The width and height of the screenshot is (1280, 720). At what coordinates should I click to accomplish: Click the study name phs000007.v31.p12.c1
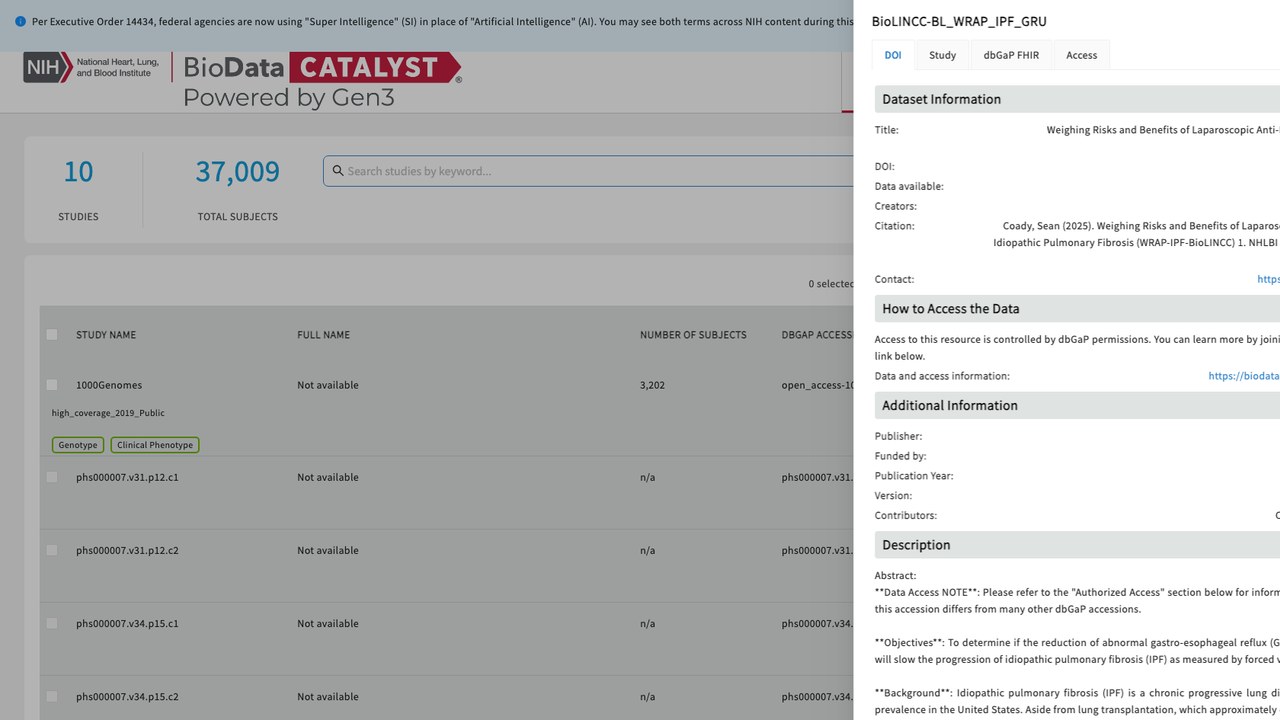tap(127, 477)
